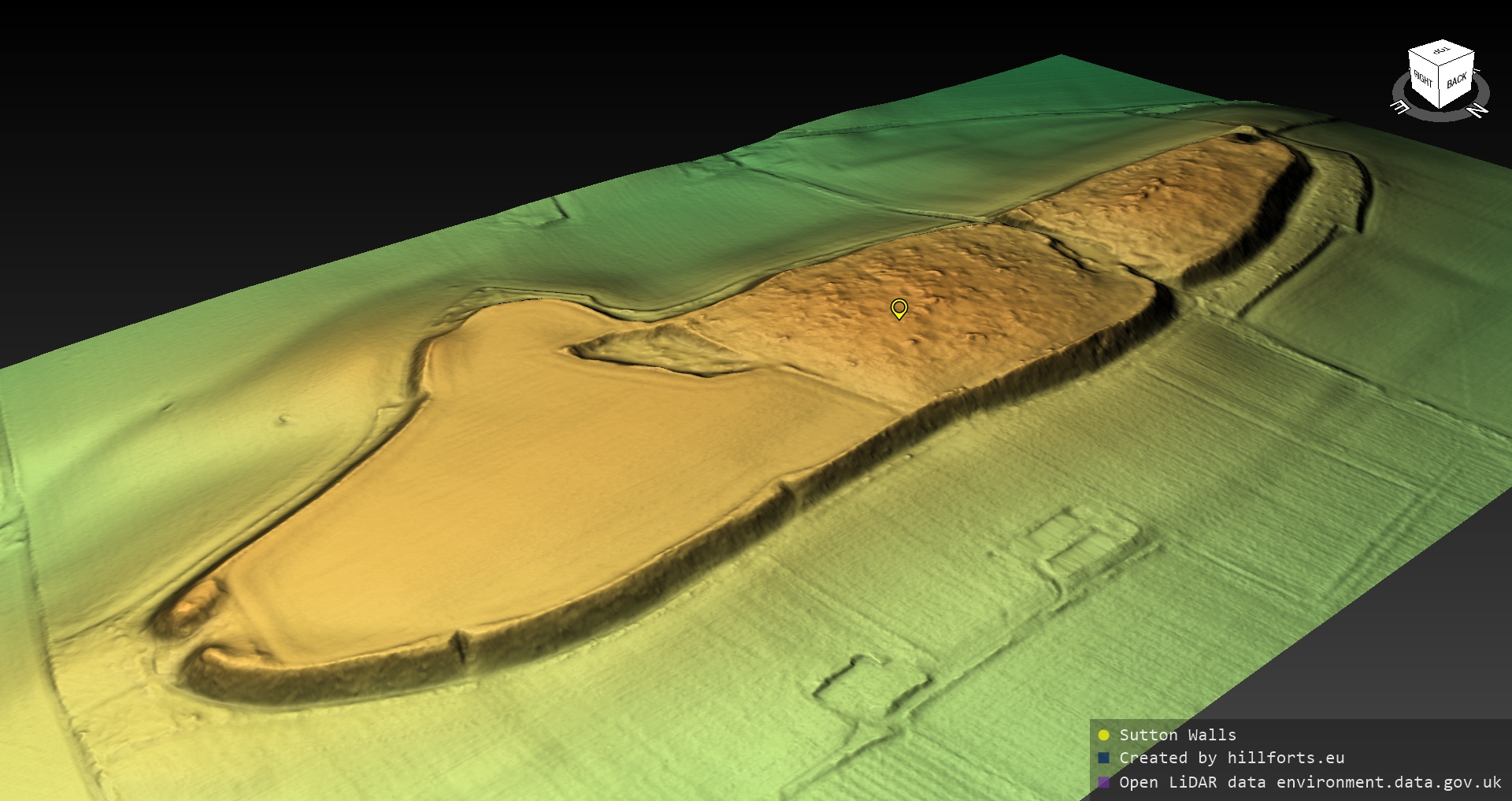Switch to the BACK face of the view cube
Screen dimensions: 1512x801
click(1457, 81)
